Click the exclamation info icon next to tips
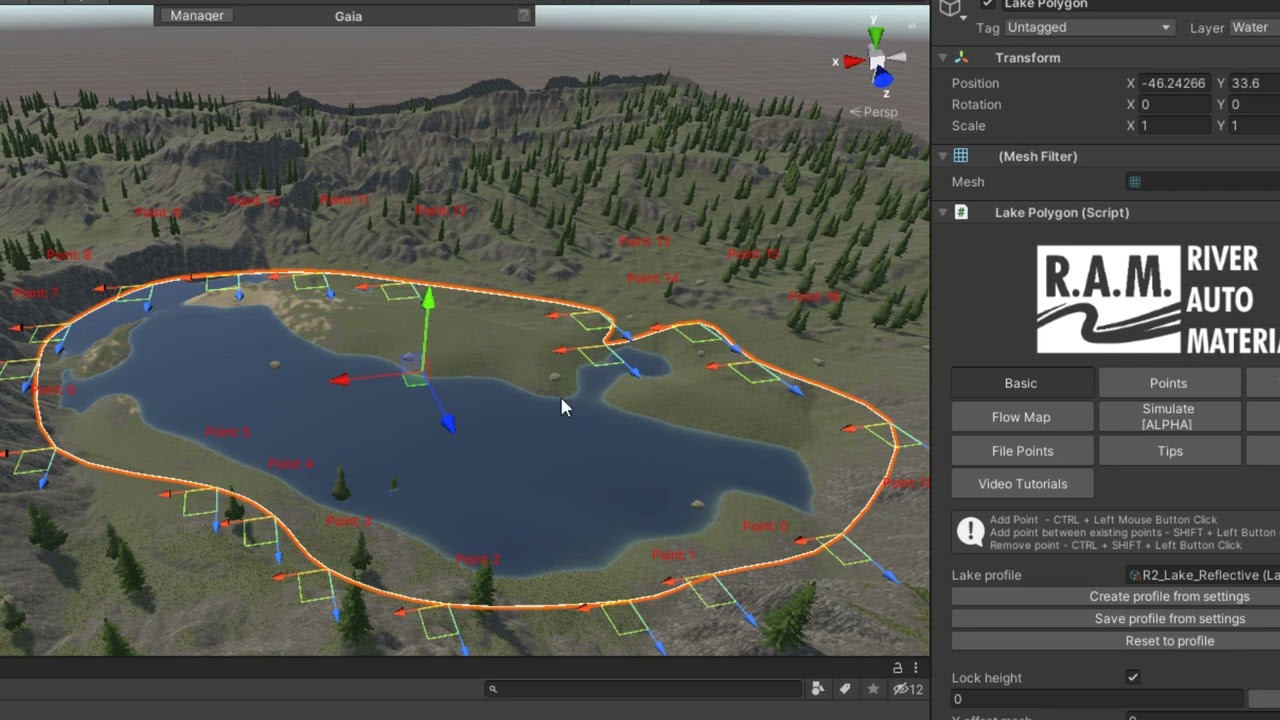 970,531
